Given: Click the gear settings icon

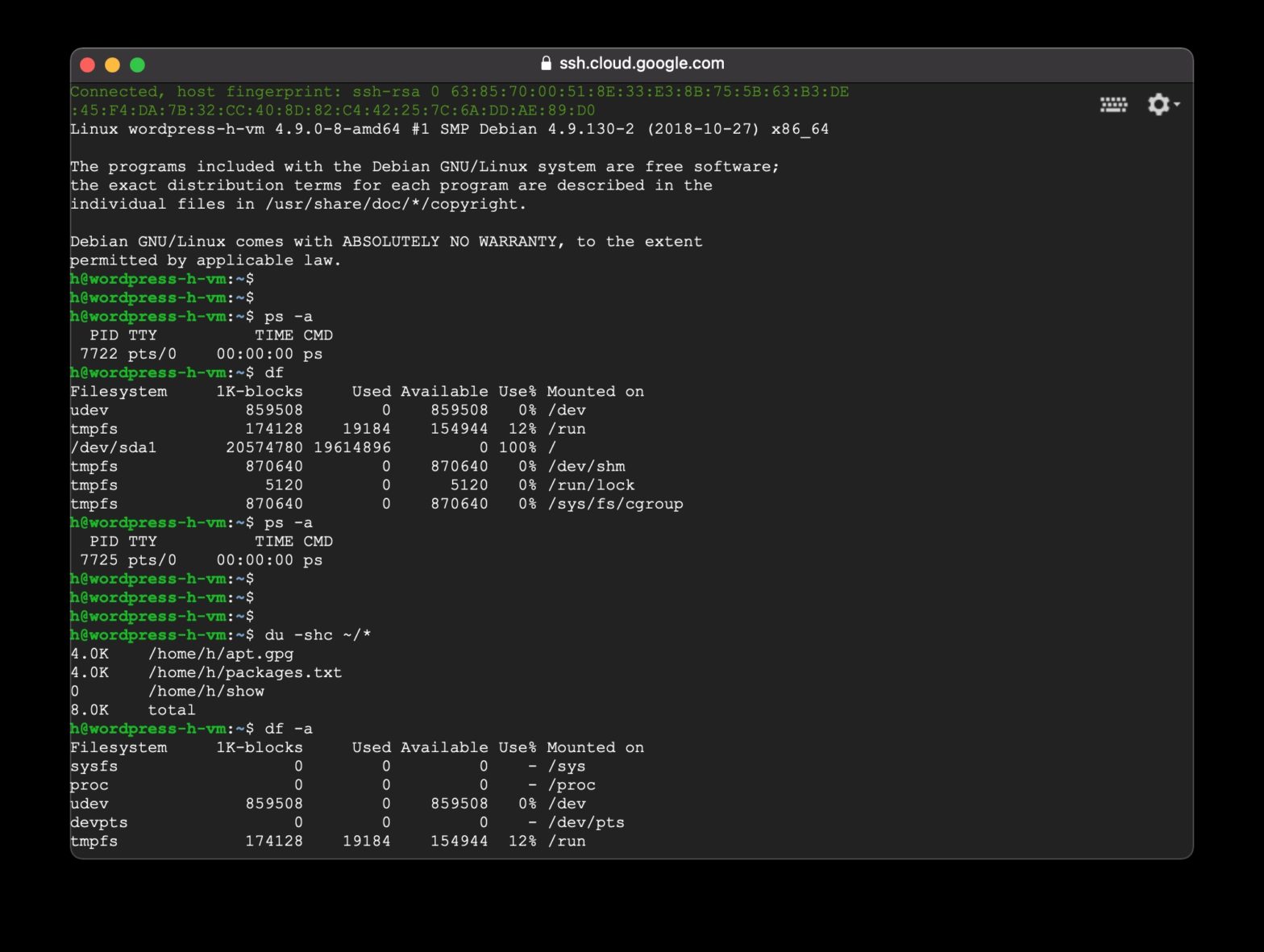Looking at the screenshot, I should click(1158, 105).
